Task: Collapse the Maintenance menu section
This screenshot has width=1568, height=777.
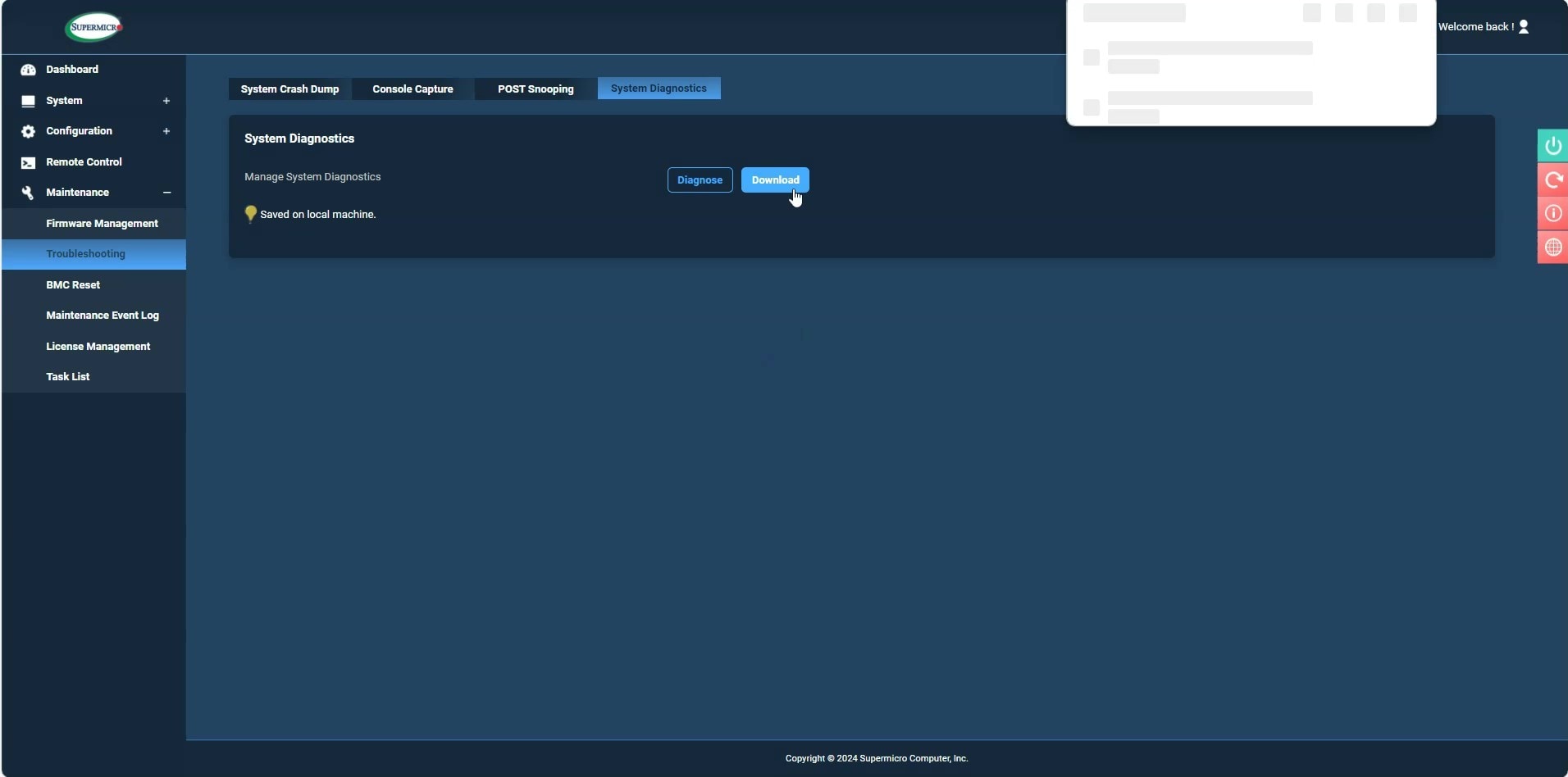Action: coord(166,193)
